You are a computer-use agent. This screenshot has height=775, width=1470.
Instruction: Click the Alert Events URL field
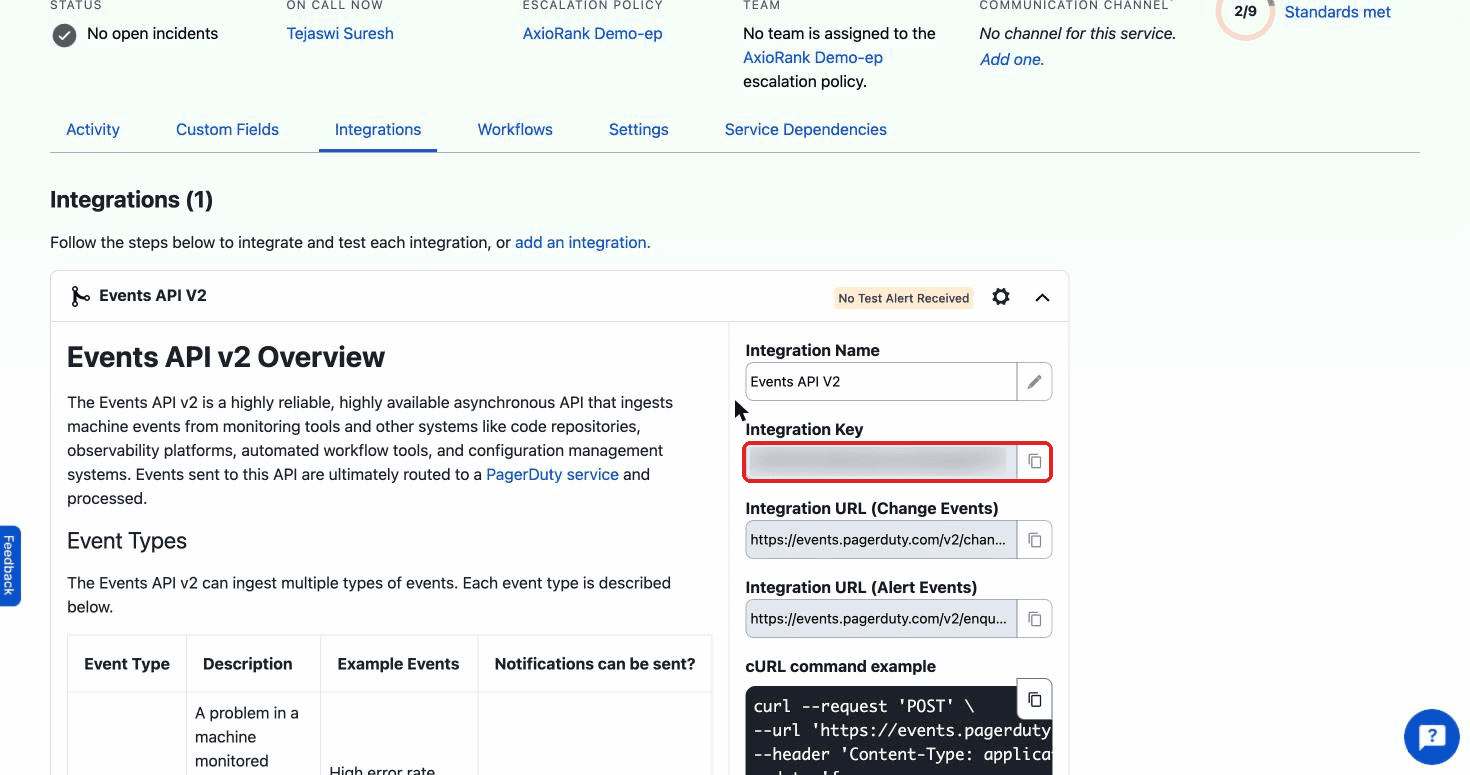pyautogui.click(x=881, y=619)
